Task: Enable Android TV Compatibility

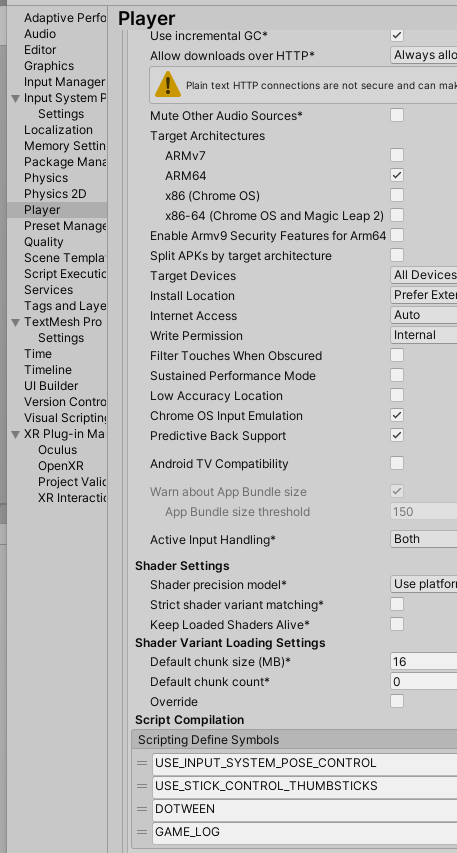Action: pyautogui.click(x=397, y=463)
